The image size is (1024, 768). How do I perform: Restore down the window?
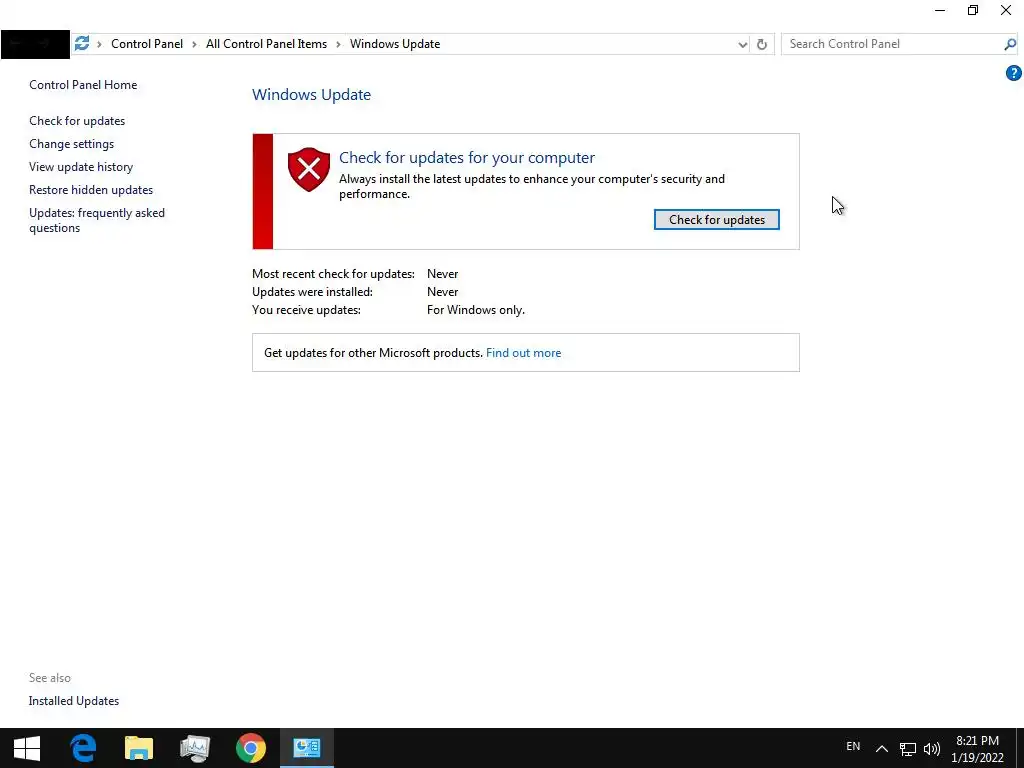[973, 10]
